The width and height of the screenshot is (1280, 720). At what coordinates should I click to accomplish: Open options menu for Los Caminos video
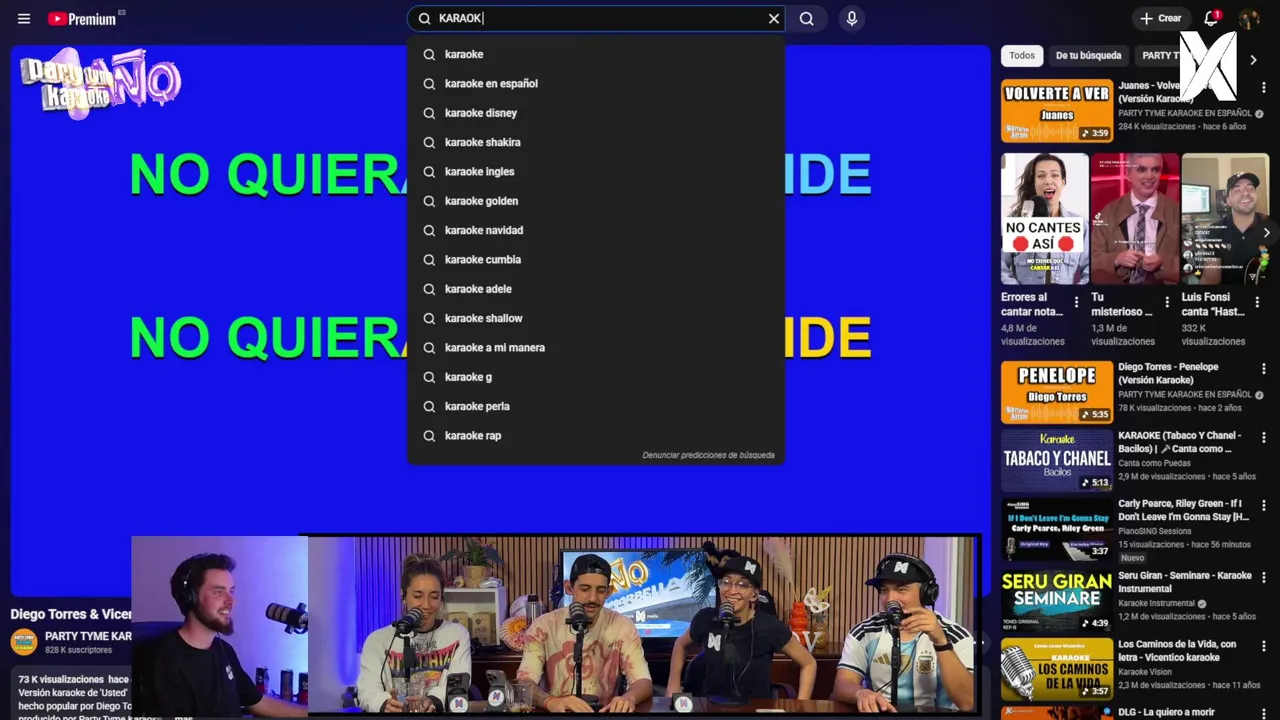(x=1263, y=645)
